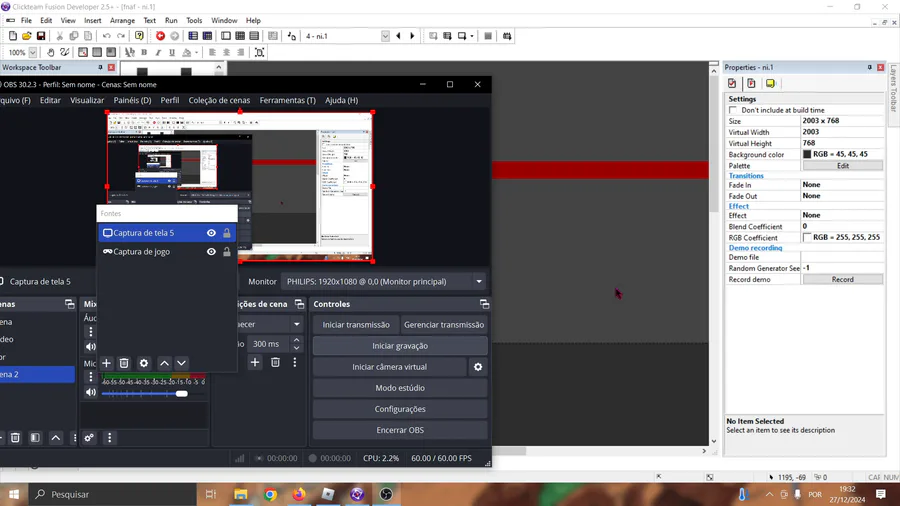Select Captura de jogo source row
This screenshot has height=506, width=900.
coord(166,252)
